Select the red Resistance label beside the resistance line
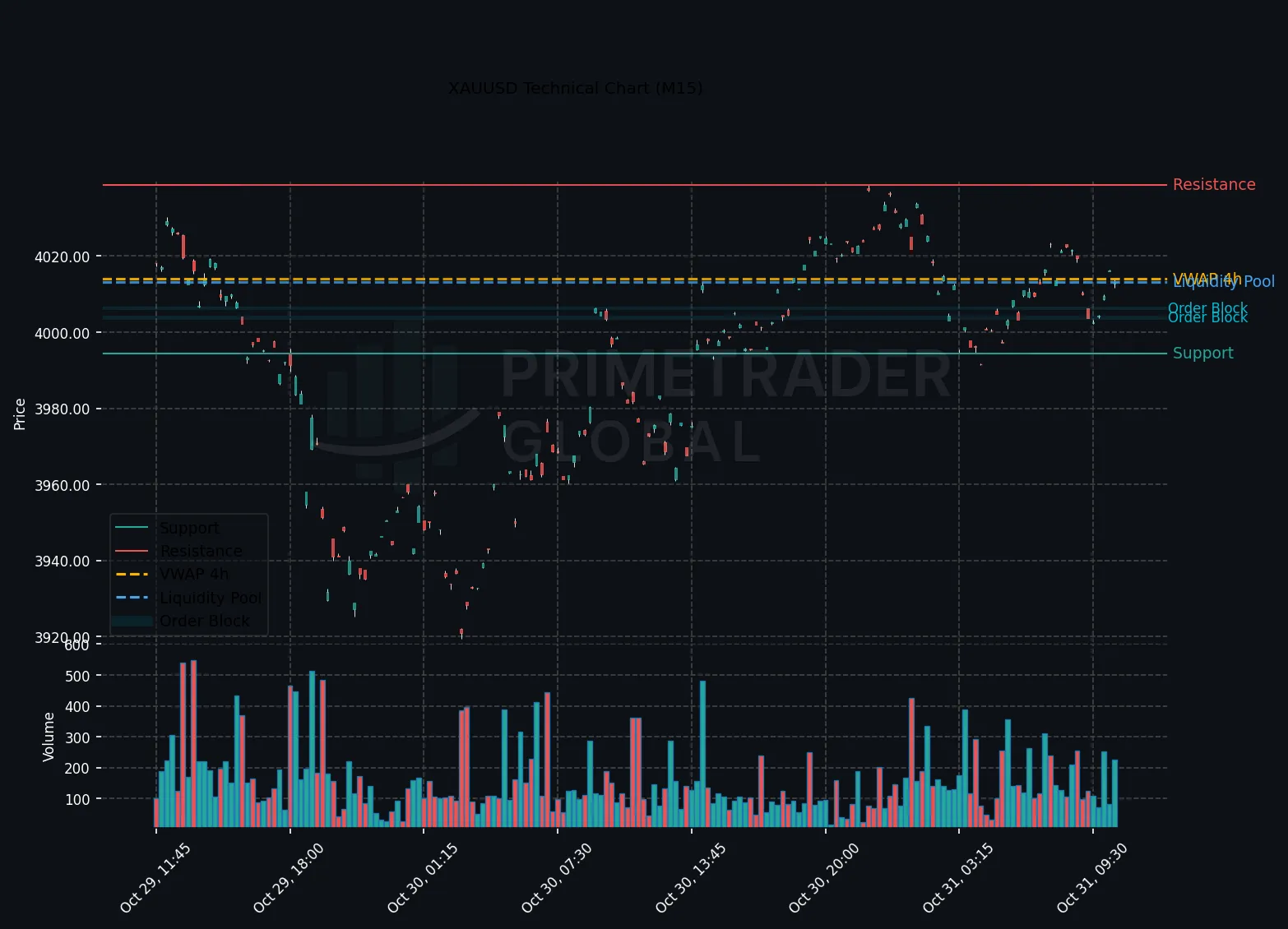 [1214, 185]
